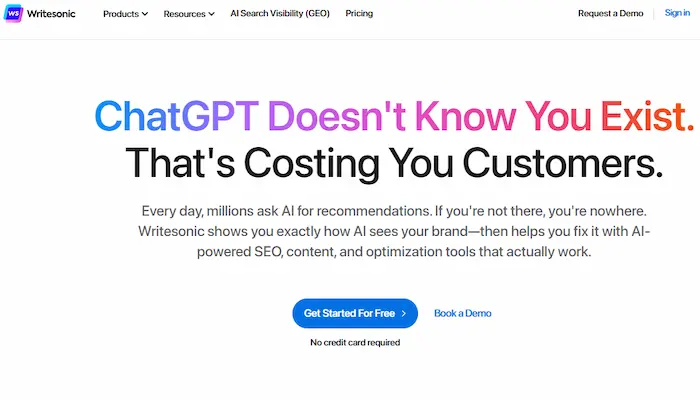This screenshot has height=400, width=700.
Task: Expand the chevron next to Products
Action: pyautogui.click(x=145, y=14)
